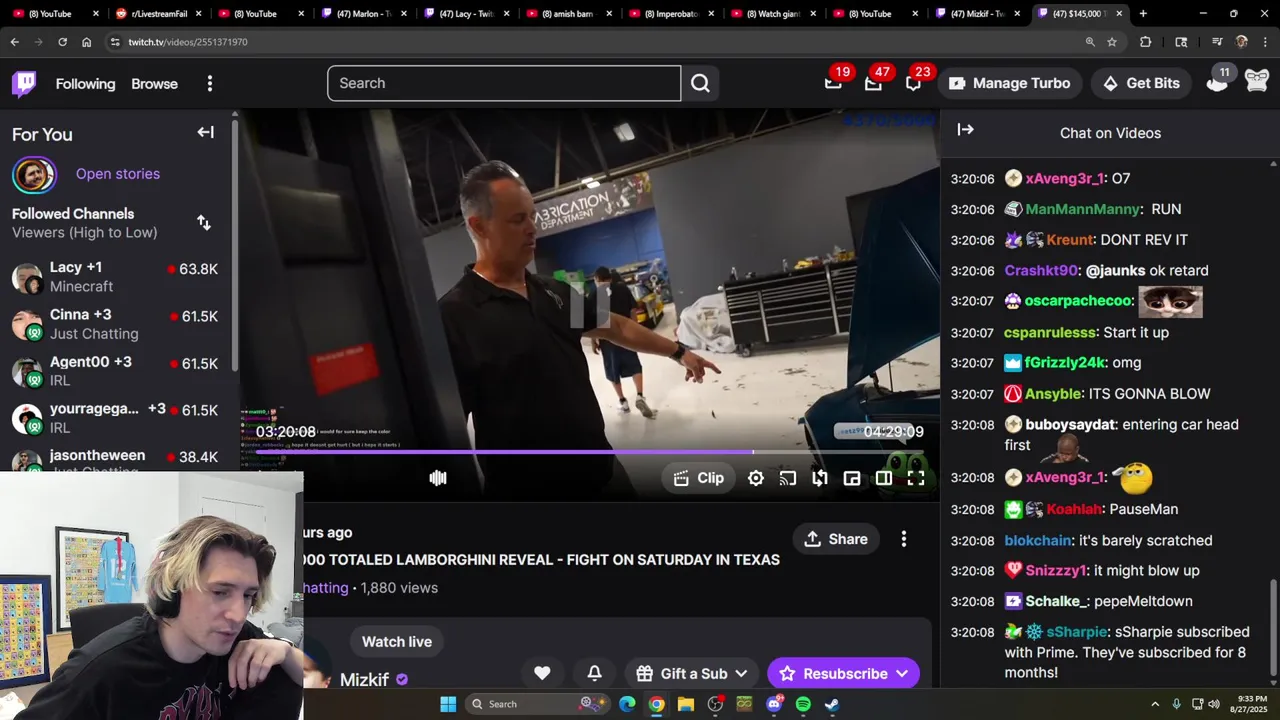Reload the page in Chrome

coord(62,42)
